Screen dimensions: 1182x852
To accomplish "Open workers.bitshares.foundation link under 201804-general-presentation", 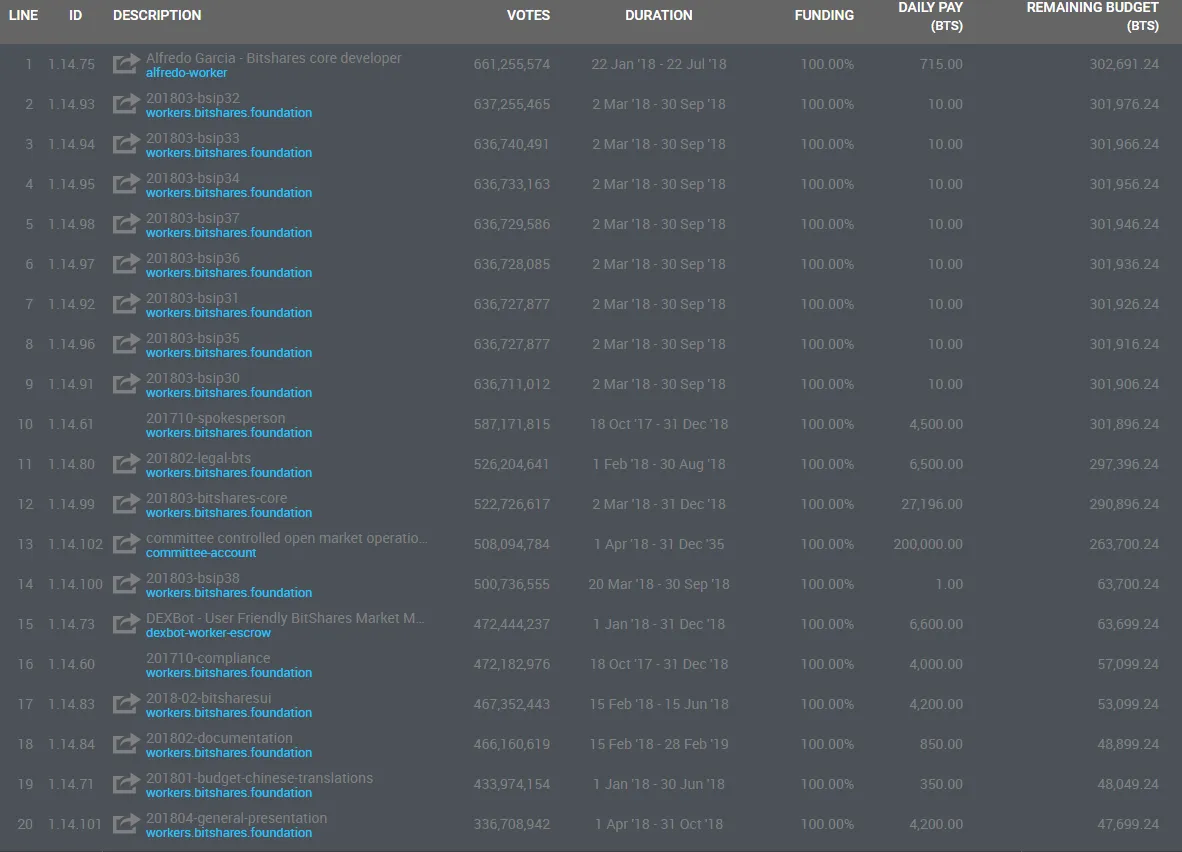I will click(x=228, y=833).
